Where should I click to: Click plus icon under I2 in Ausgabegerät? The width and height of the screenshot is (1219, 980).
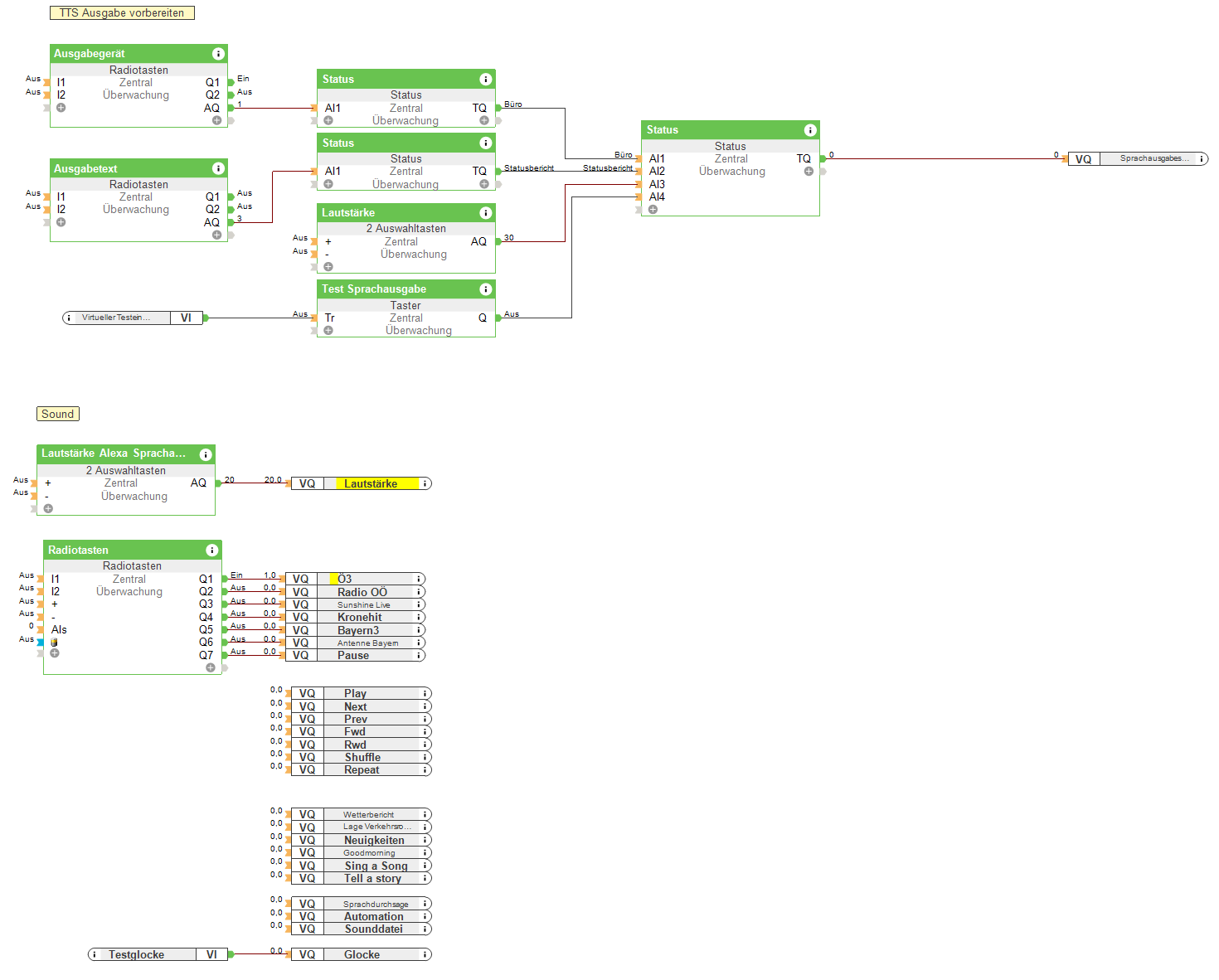(x=61, y=108)
